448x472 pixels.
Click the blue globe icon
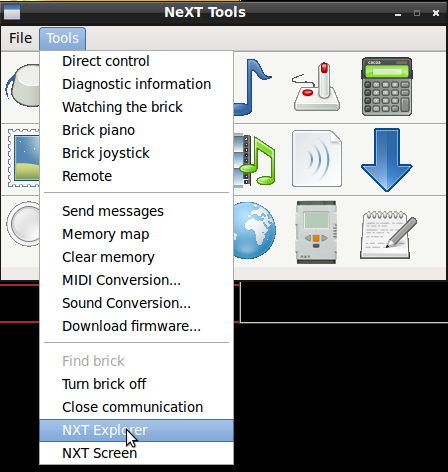(x=255, y=230)
